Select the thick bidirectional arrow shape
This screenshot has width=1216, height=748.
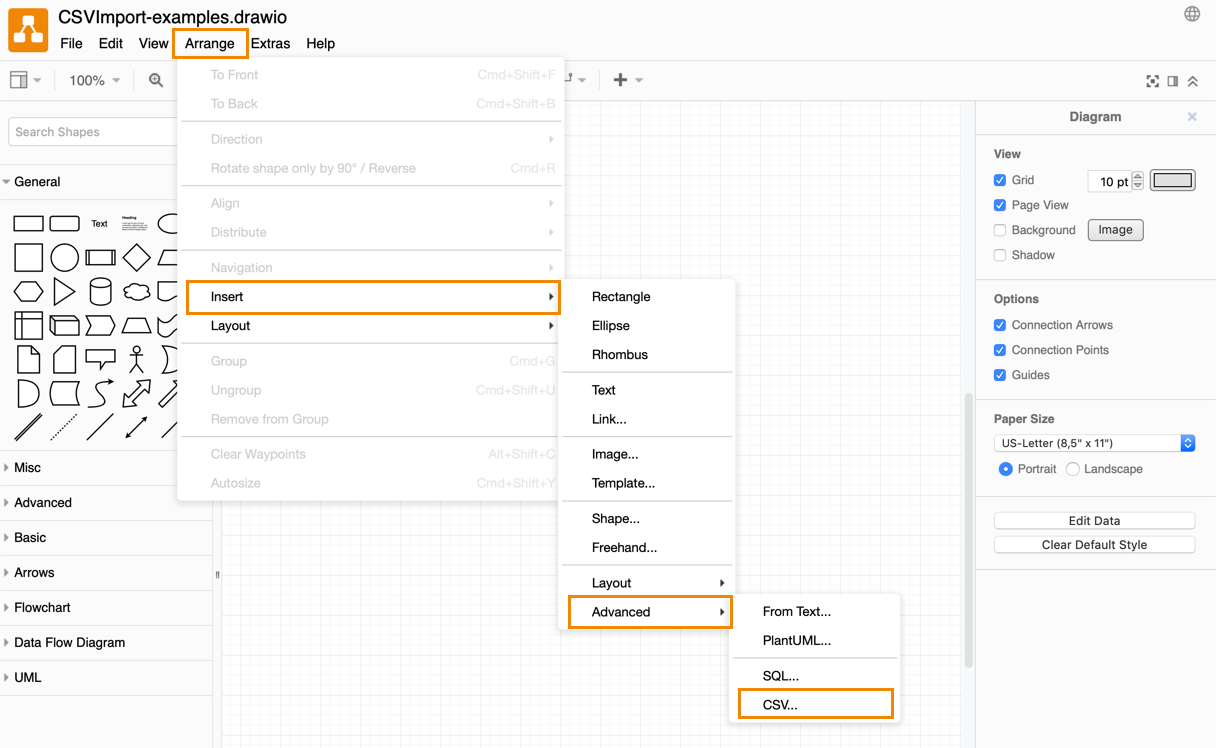[x=136, y=394]
